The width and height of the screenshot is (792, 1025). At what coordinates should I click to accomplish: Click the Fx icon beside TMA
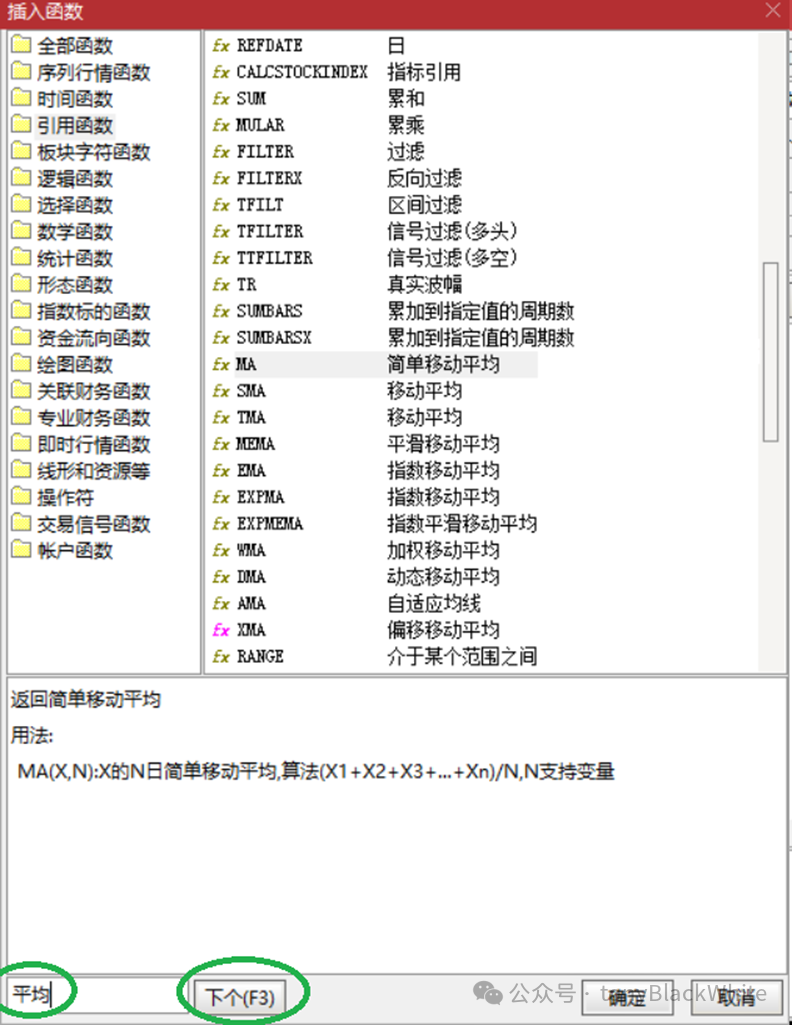(x=221, y=418)
